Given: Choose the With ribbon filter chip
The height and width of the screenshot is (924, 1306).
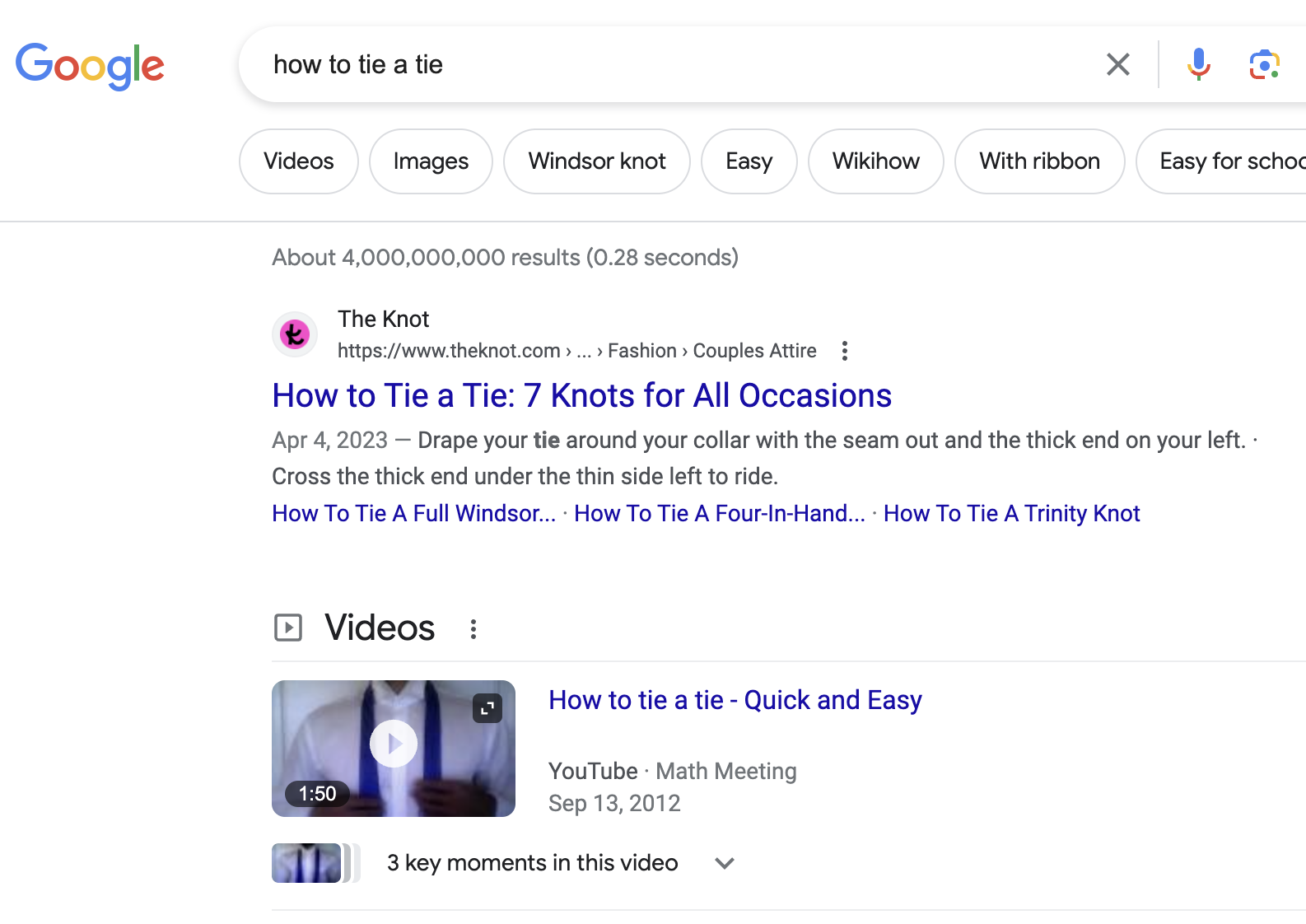Looking at the screenshot, I should pos(1039,161).
